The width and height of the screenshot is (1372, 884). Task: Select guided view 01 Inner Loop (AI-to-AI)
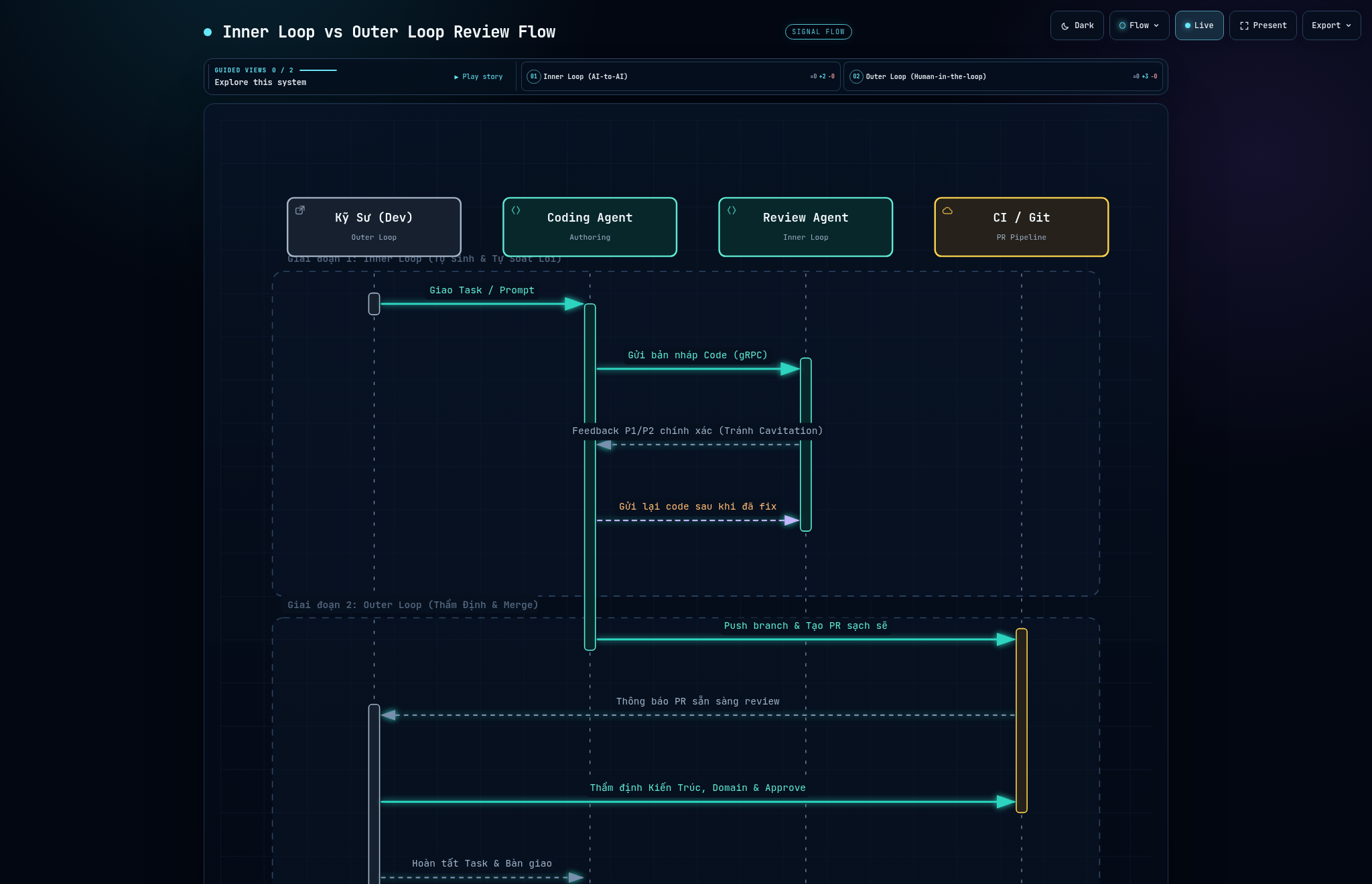pos(681,76)
